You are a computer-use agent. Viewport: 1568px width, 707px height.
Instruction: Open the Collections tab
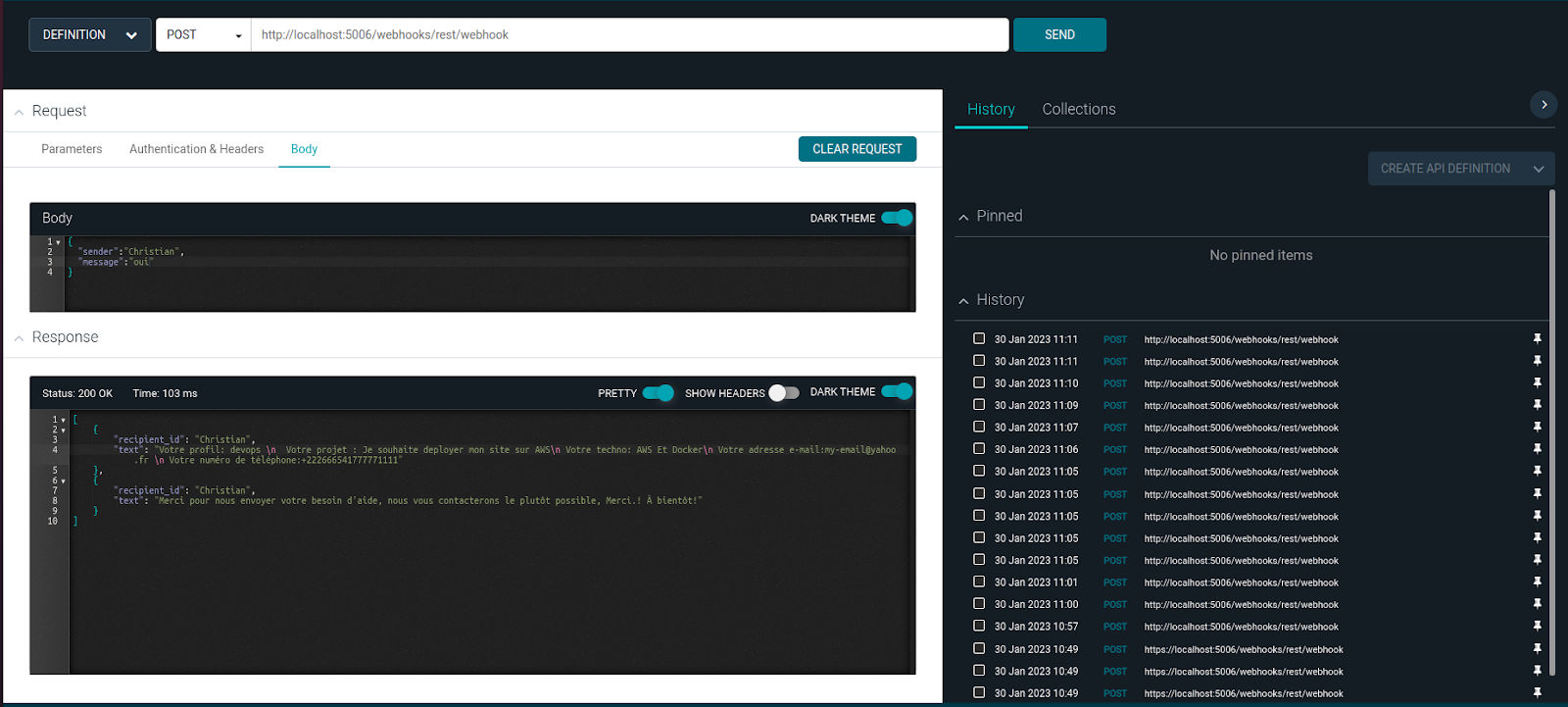click(x=1079, y=109)
